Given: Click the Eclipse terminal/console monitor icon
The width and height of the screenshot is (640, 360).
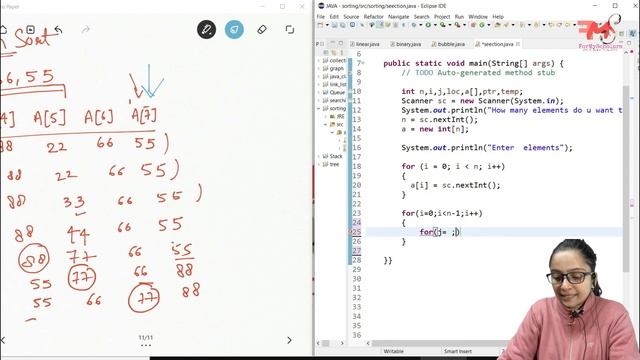Looking at the screenshot, I should click(x=353, y=25).
